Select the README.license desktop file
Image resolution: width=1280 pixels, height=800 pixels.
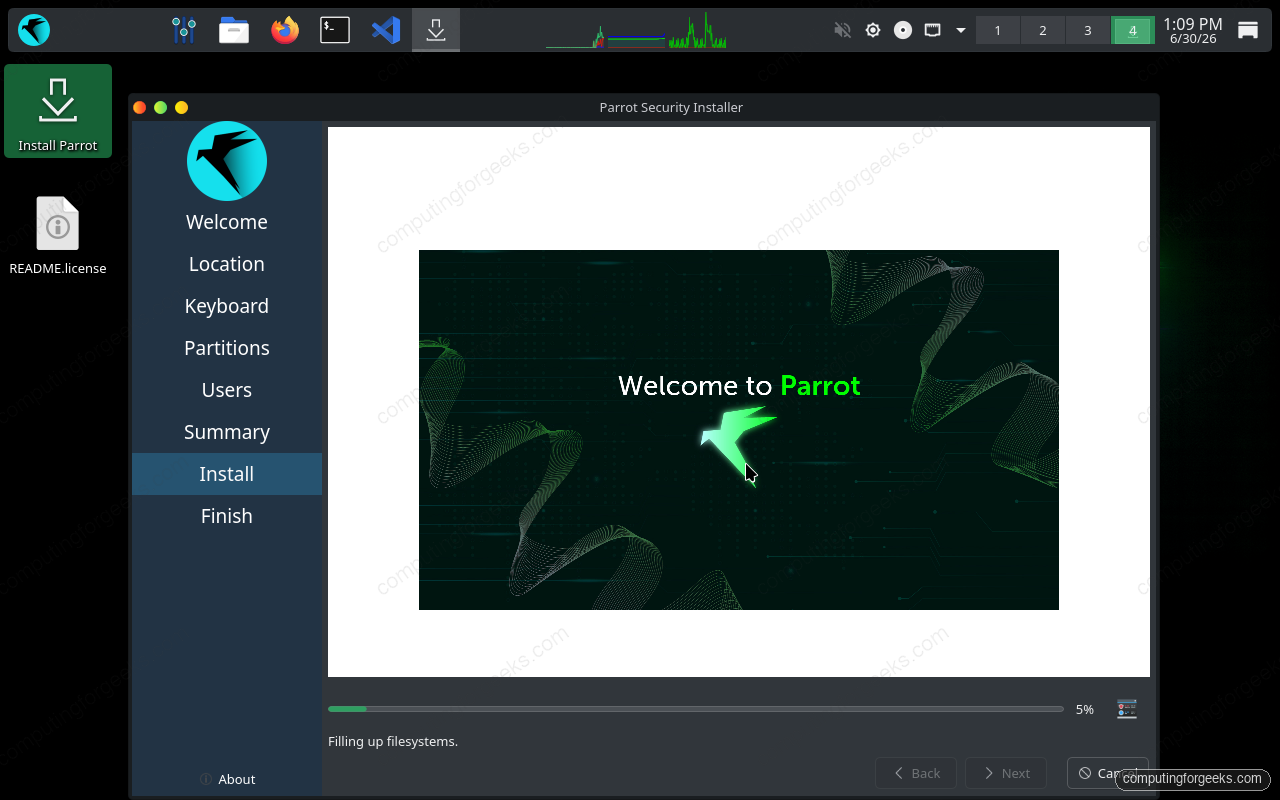pyautogui.click(x=58, y=236)
